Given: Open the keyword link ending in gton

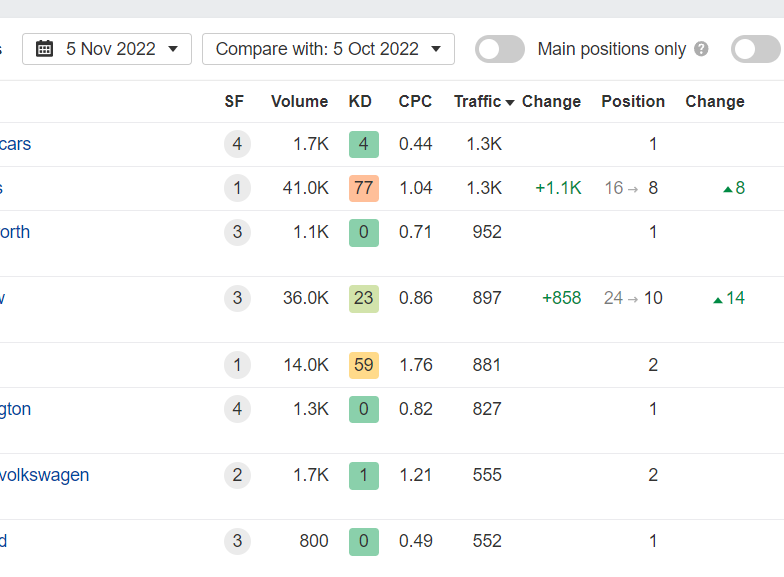Looking at the screenshot, I should [16, 409].
